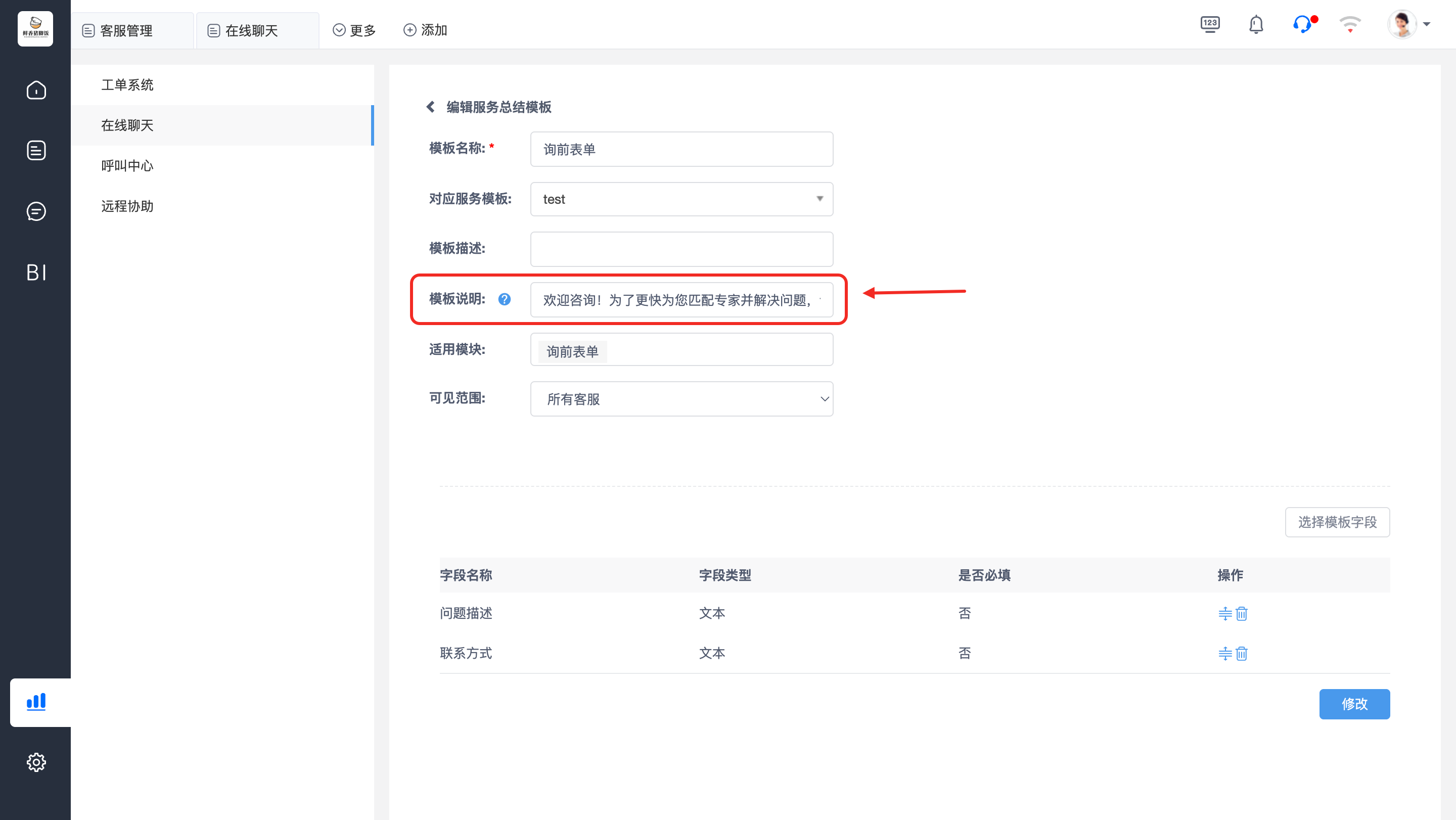Image resolution: width=1456 pixels, height=820 pixels.
Task: Open the 可见范围 dropdown 所有客服
Action: 681,399
